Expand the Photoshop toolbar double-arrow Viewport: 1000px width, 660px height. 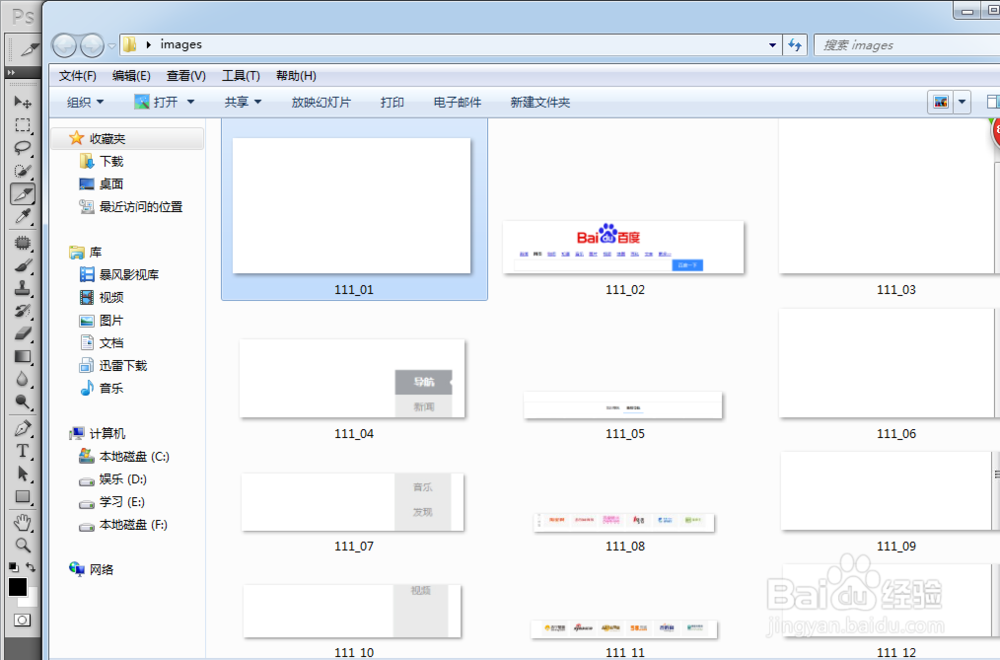point(11,73)
